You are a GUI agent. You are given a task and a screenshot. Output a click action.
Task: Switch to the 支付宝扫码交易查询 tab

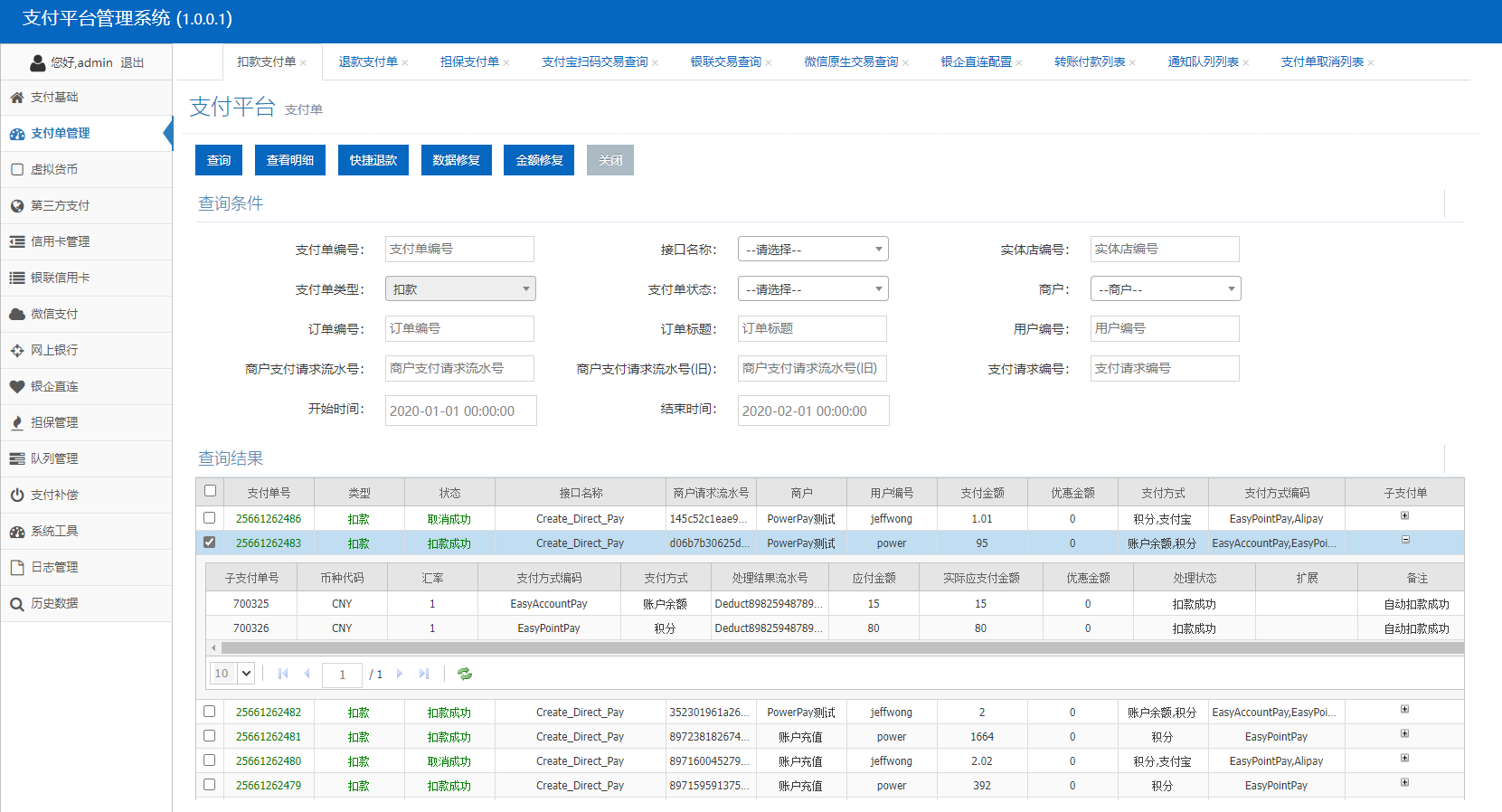pyautogui.click(x=595, y=61)
